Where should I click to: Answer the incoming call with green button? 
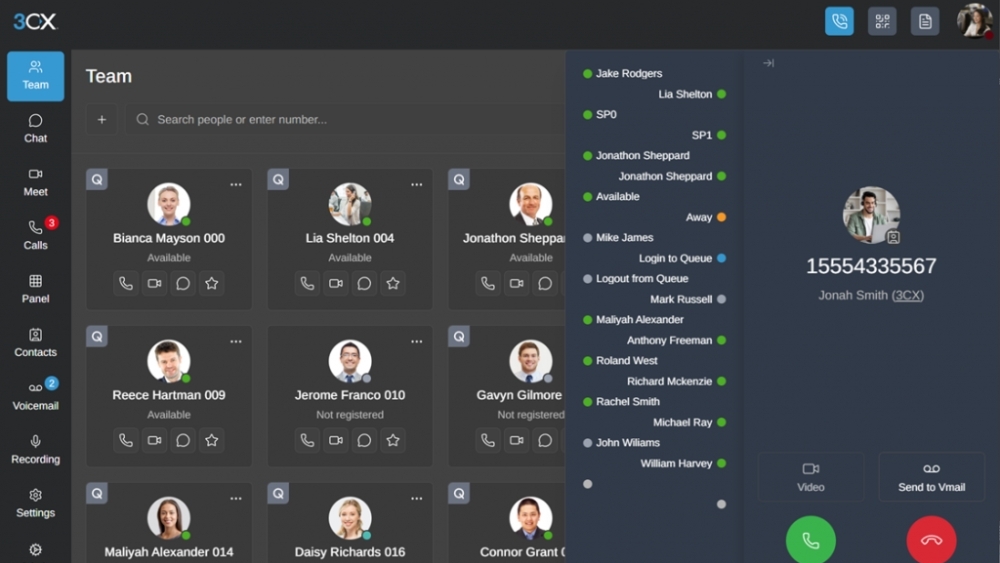tap(811, 540)
